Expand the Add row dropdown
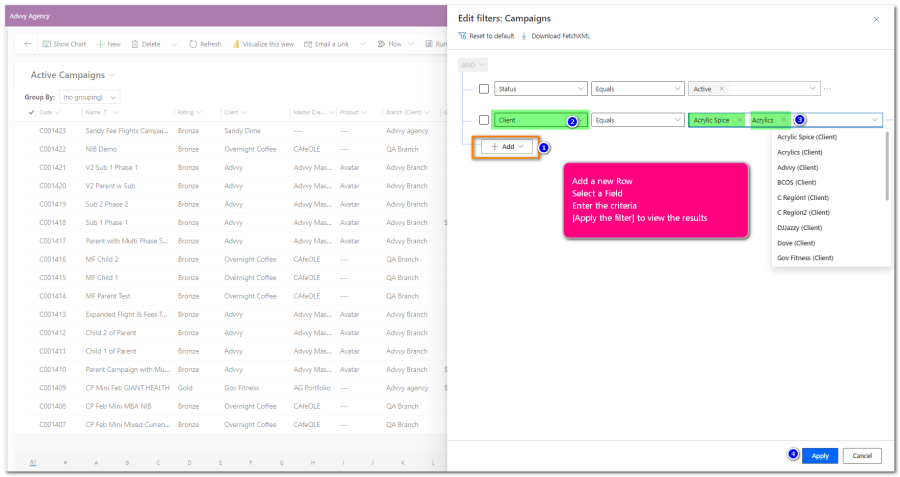Image resolution: width=900 pixels, height=477 pixels. [x=507, y=146]
